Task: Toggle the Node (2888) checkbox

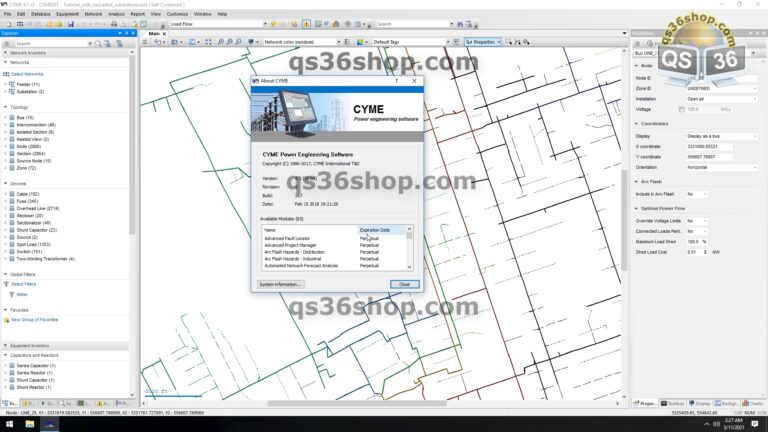Action: click(12, 146)
